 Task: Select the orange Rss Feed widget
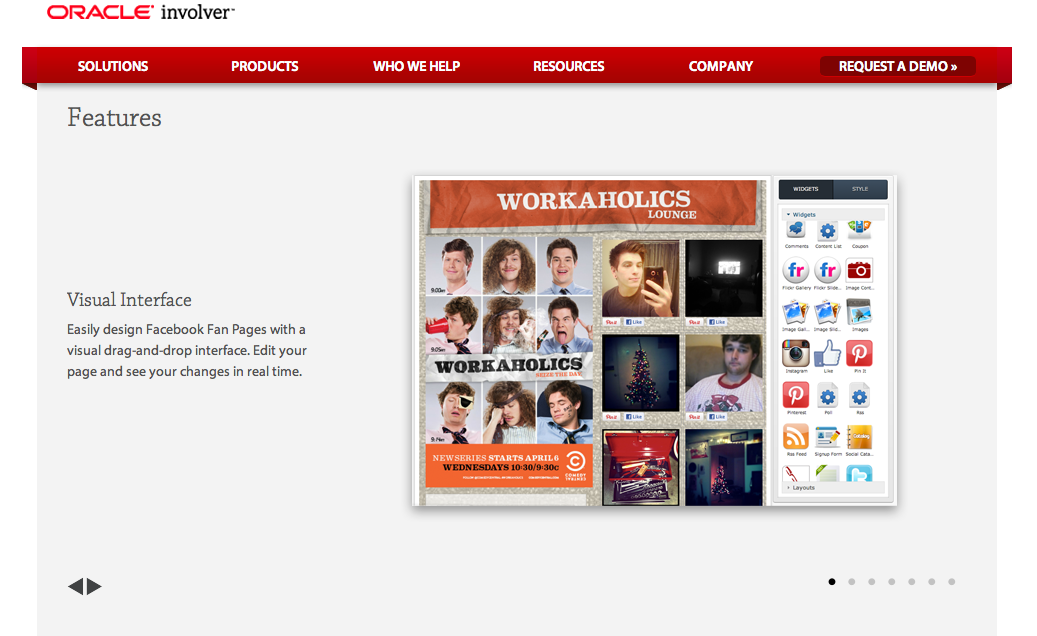coord(796,437)
